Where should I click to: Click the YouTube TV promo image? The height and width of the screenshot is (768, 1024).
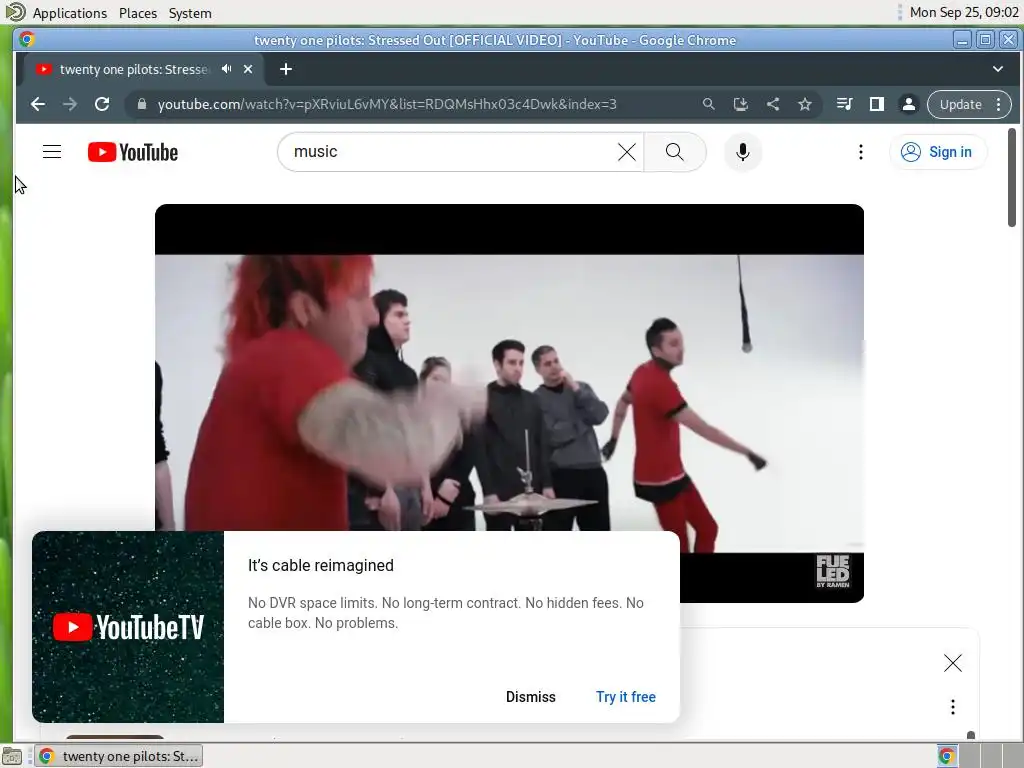[x=128, y=627]
